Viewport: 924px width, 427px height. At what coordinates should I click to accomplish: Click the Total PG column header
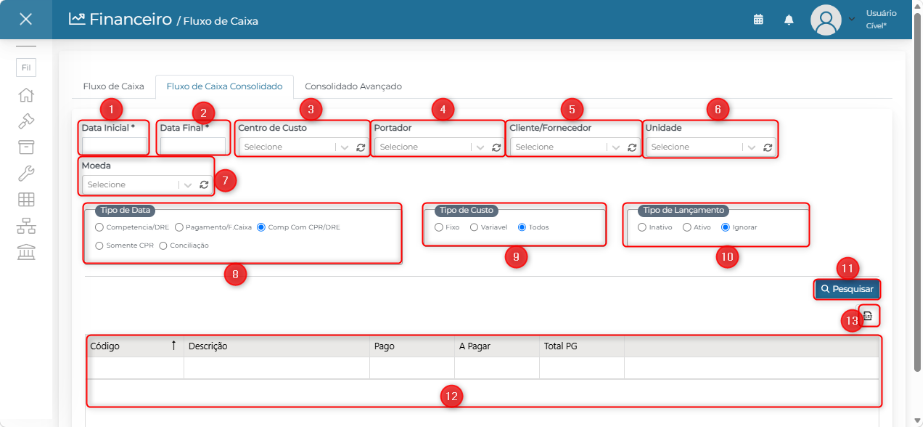(582, 346)
